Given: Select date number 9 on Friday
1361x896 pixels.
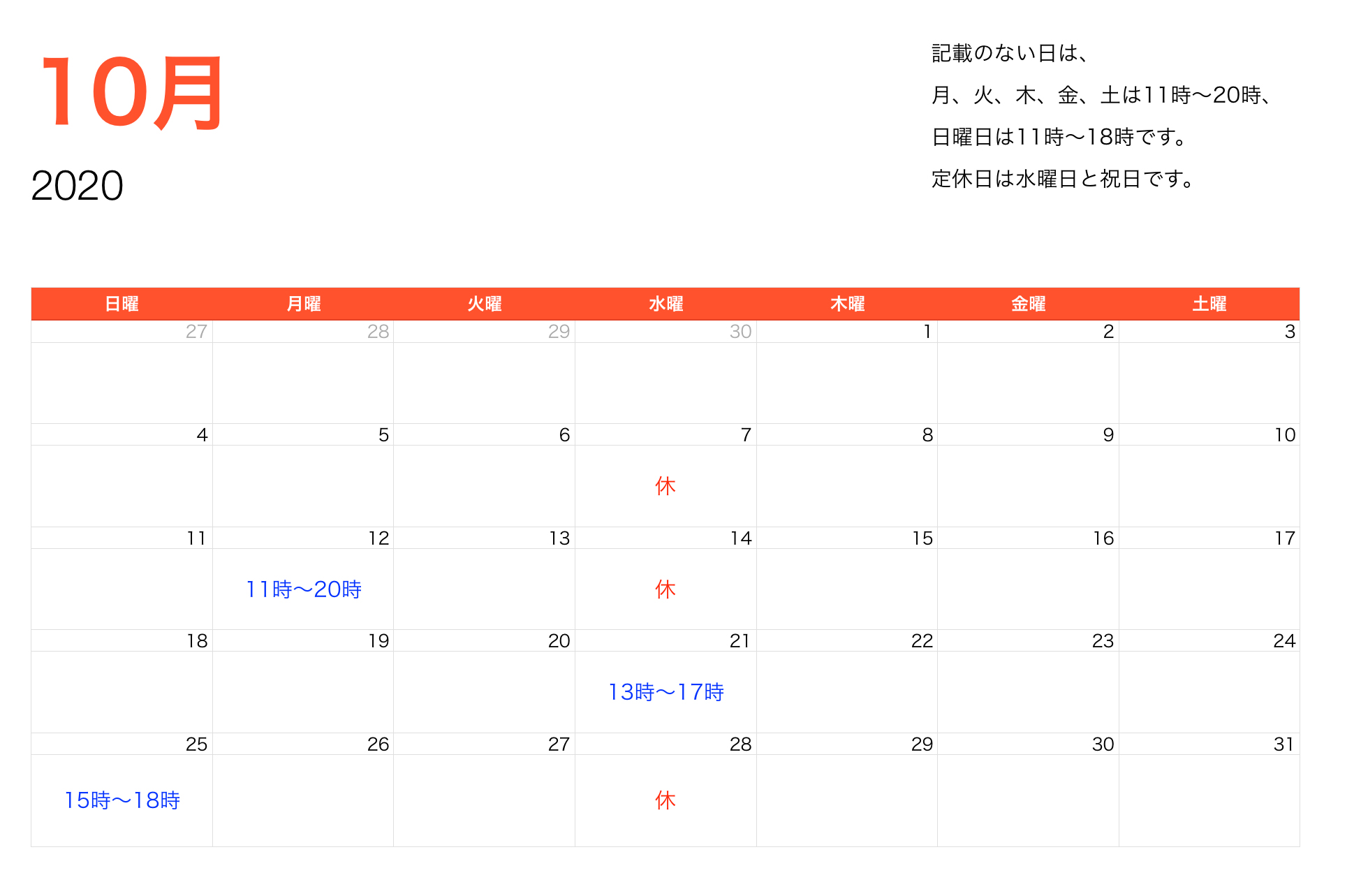Looking at the screenshot, I should [1108, 435].
